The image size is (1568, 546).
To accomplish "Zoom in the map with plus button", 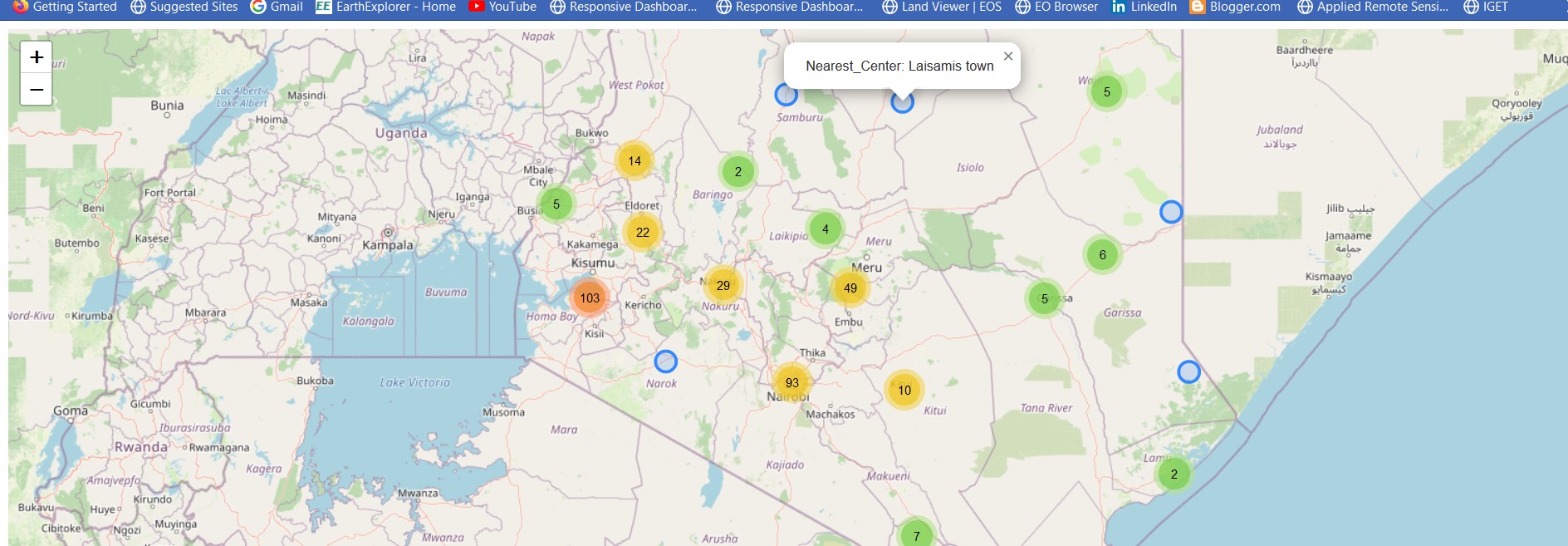I will coord(36,57).
